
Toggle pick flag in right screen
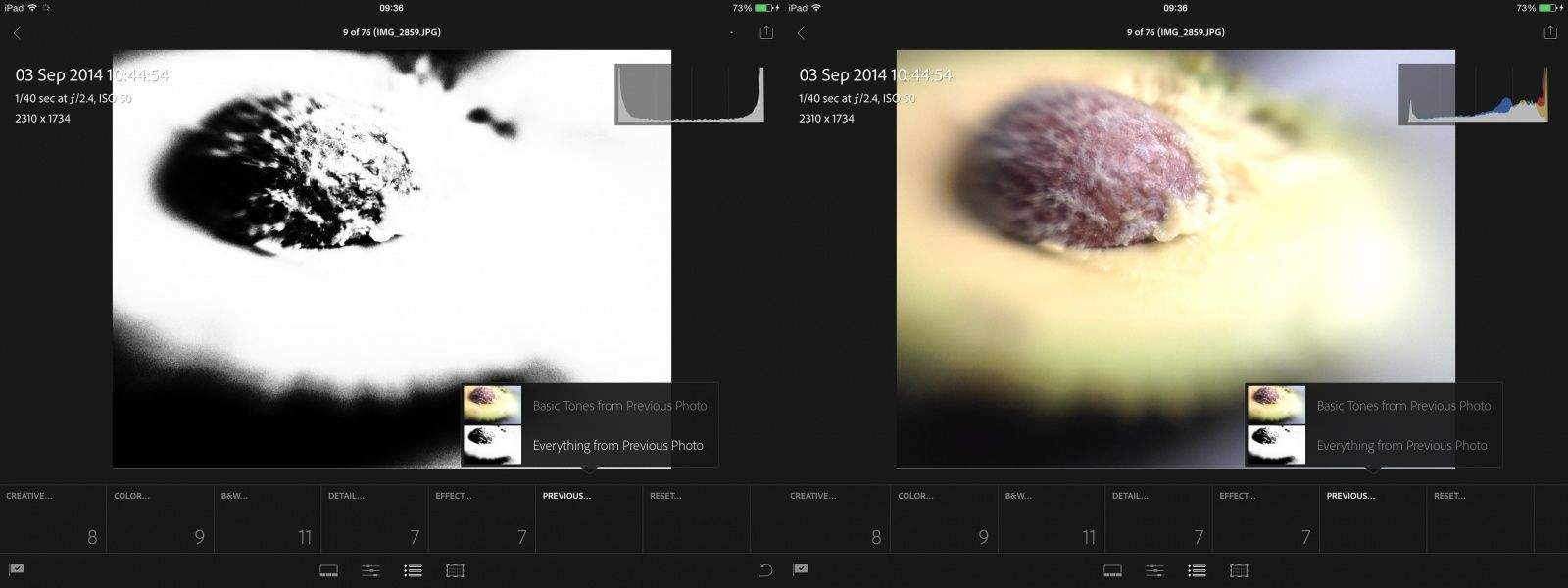(801, 569)
